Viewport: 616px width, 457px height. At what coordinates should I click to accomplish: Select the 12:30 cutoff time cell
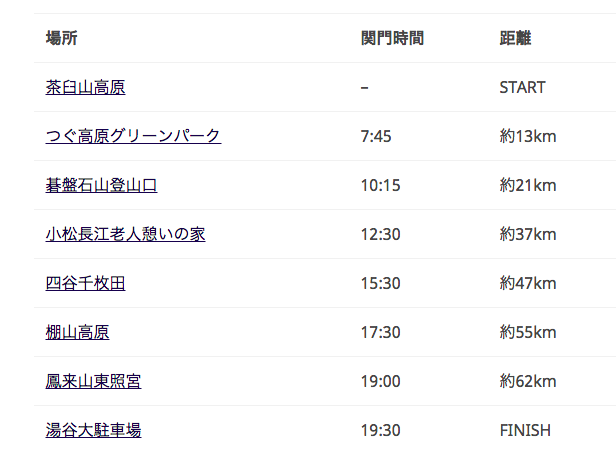(x=380, y=235)
